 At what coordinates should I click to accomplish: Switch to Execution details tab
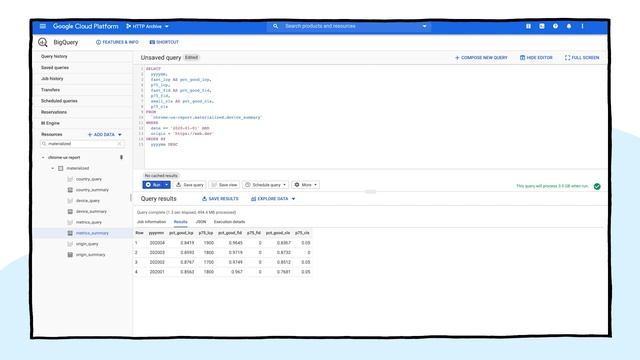click(229, 222)
